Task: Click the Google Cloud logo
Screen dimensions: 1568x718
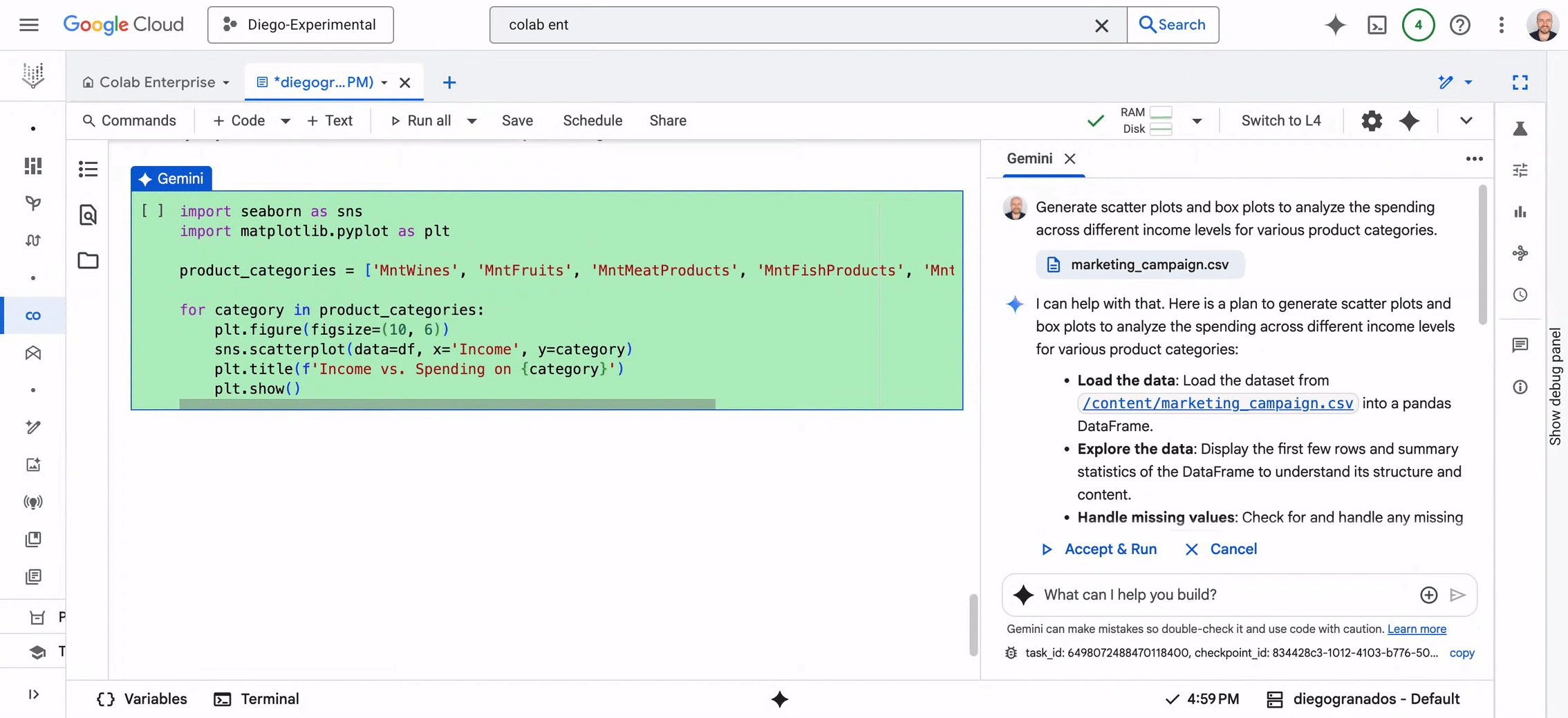Action: pos(123,25)
